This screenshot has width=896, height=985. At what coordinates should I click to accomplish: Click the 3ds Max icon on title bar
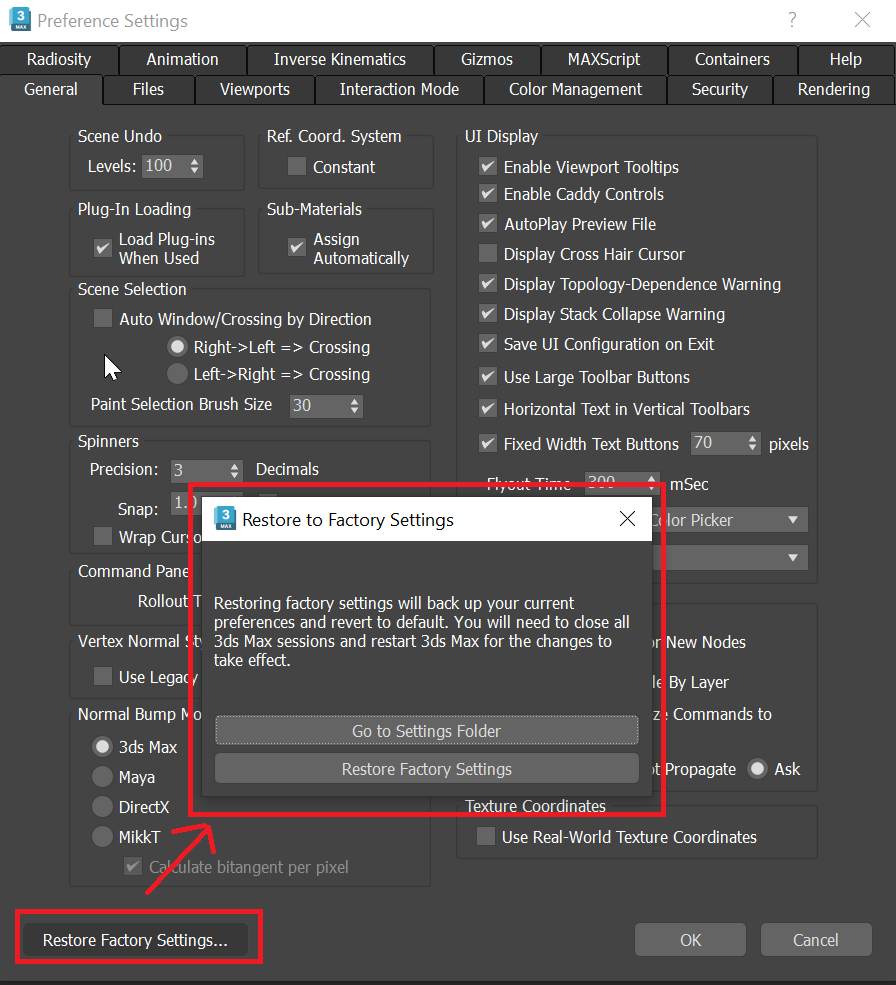click(21, 20)
